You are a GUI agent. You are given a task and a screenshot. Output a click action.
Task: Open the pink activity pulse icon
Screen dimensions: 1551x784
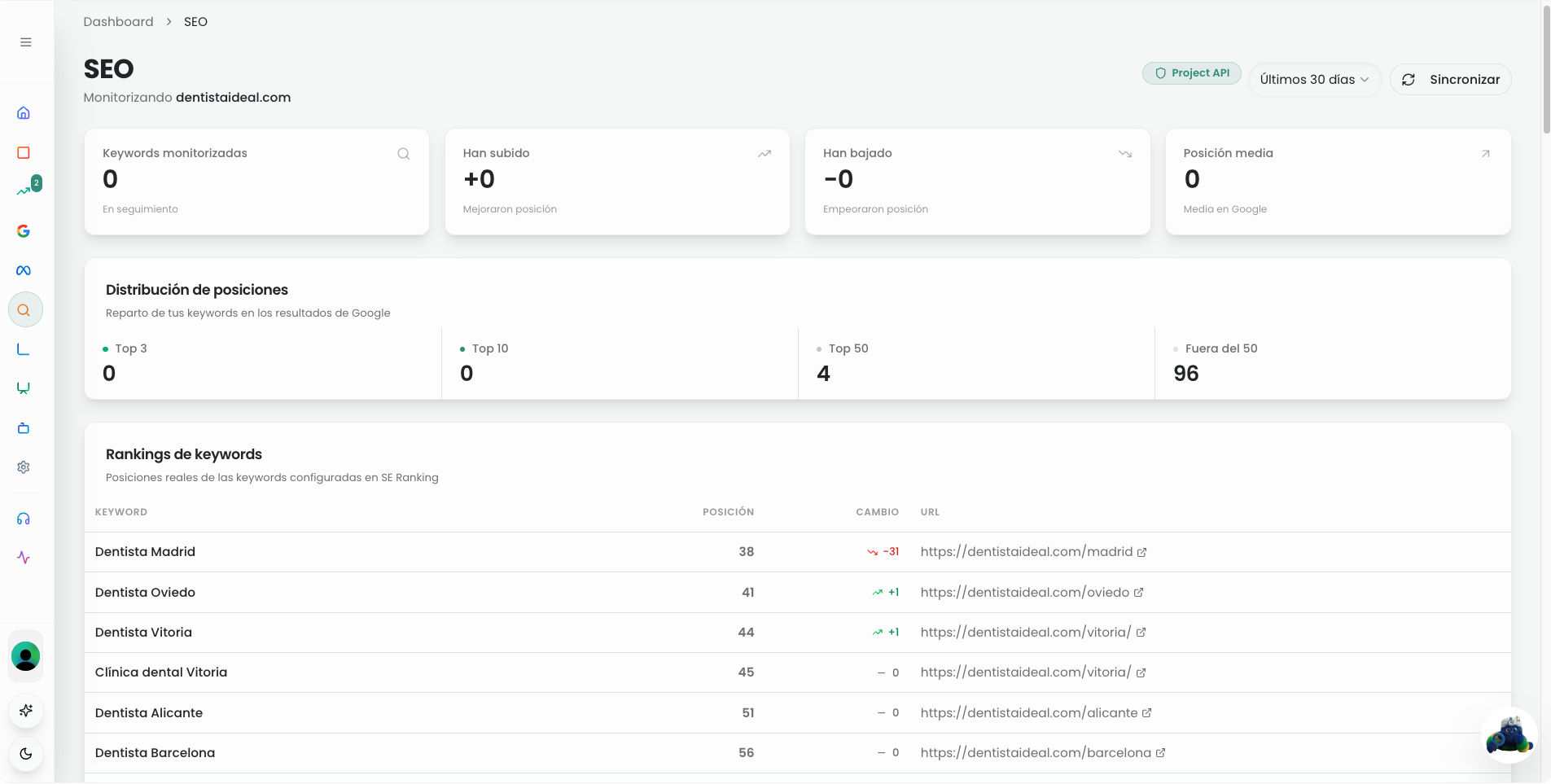point(24,558)
